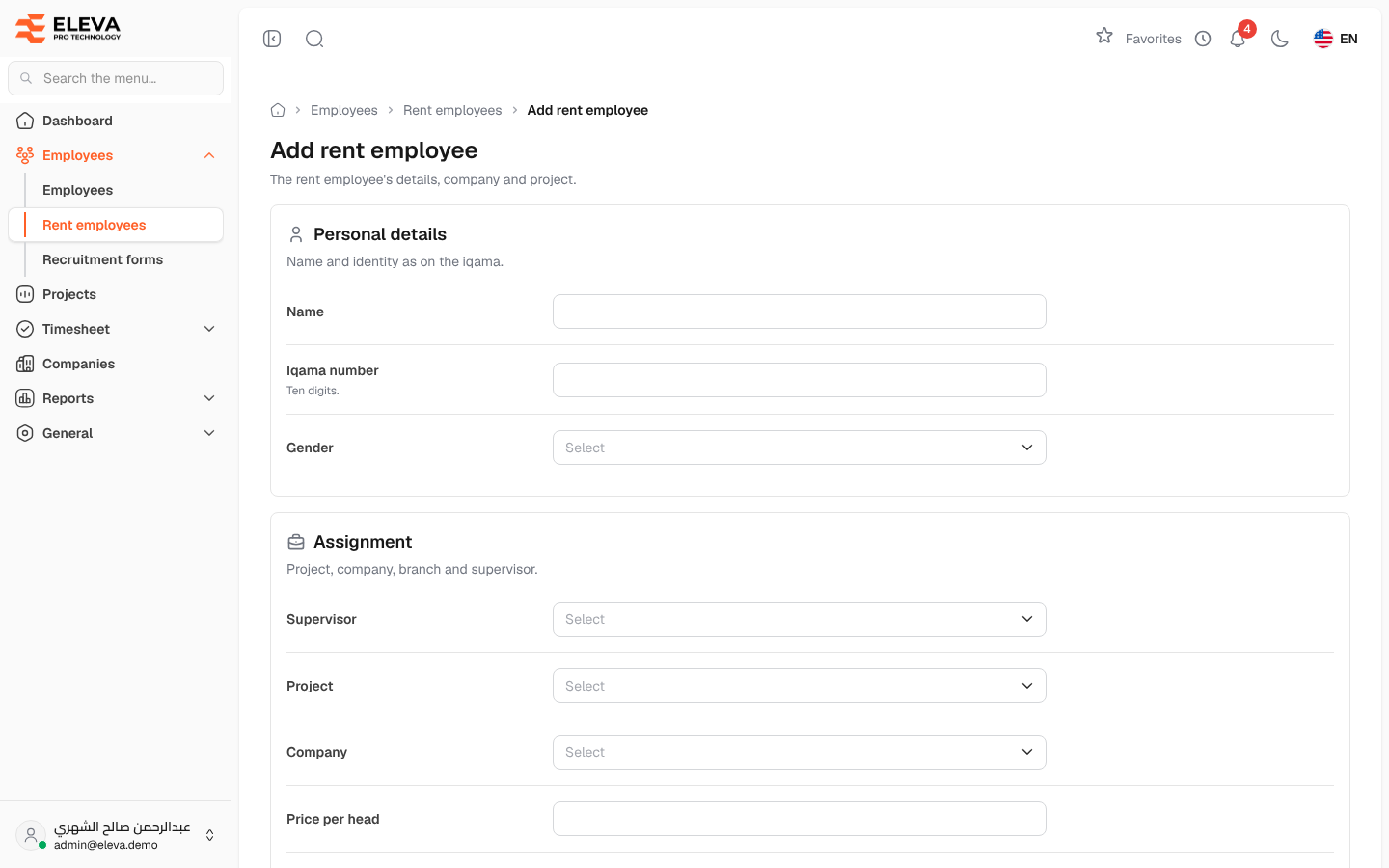Click the Eleva Pro Technology logo
The width and height of the screenshot is (1389, 868).
tap(68, 28)
